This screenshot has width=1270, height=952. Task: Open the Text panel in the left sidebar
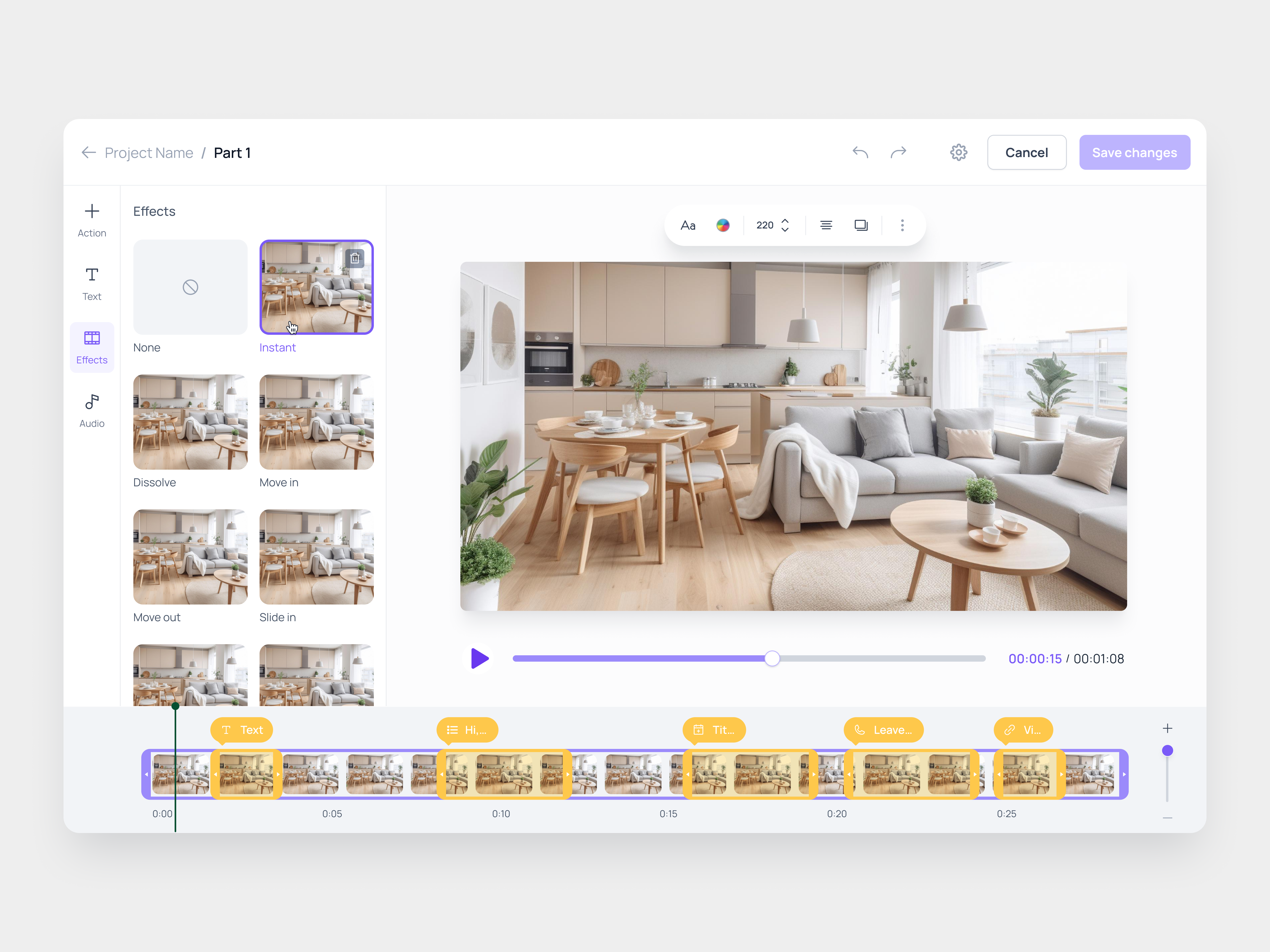(x=92, y=283)
